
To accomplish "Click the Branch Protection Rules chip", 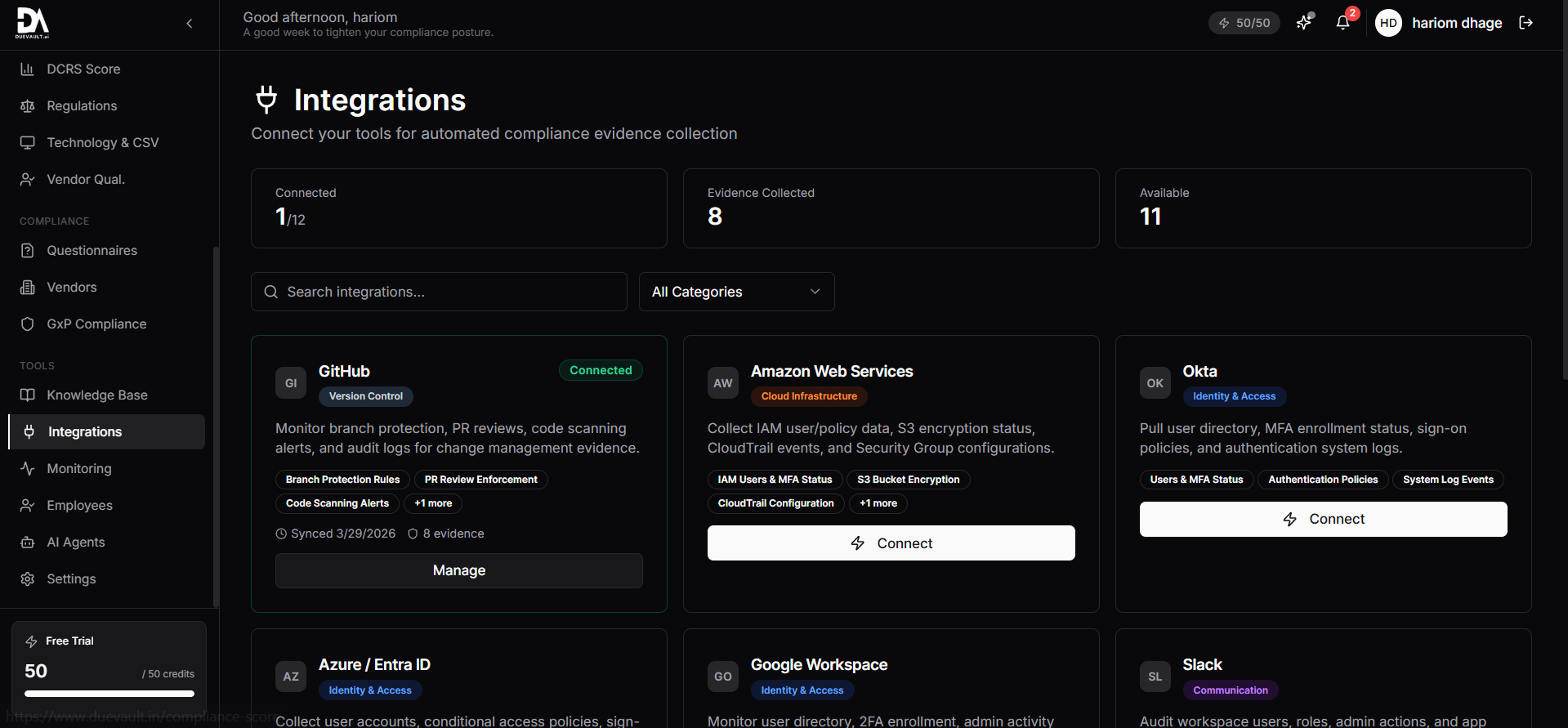I will point(342,480).
